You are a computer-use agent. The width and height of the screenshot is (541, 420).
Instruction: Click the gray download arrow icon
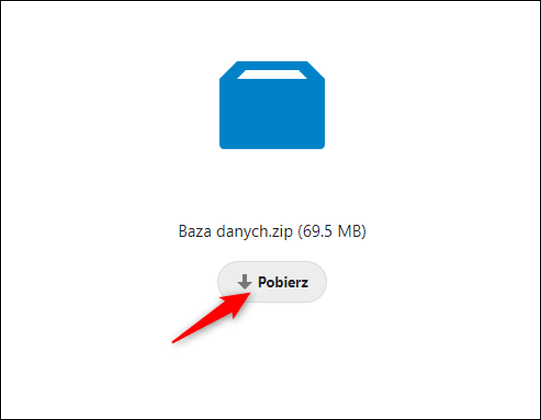click(x=245, y=282)
